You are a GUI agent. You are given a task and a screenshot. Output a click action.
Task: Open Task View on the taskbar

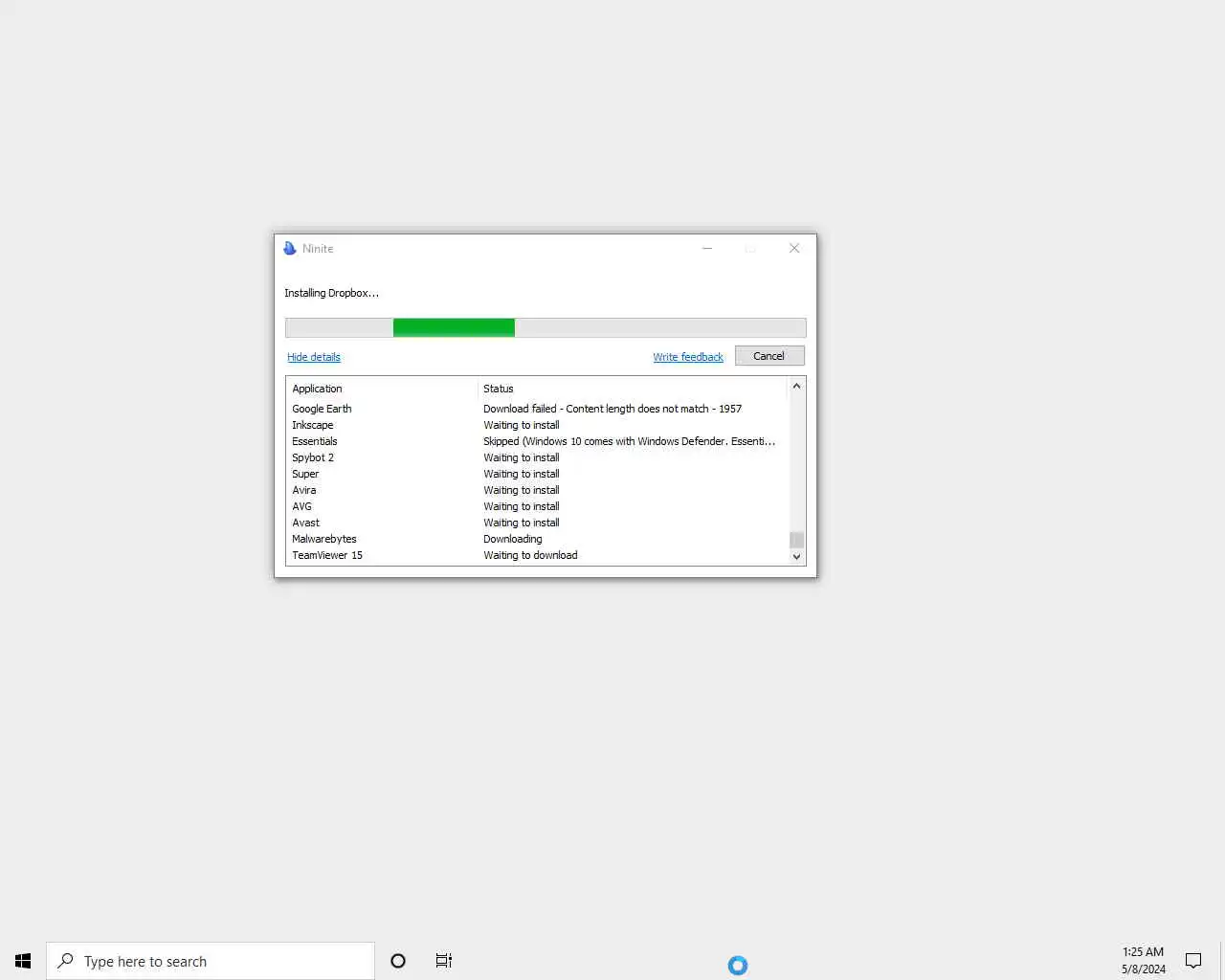tap(444, 961)
